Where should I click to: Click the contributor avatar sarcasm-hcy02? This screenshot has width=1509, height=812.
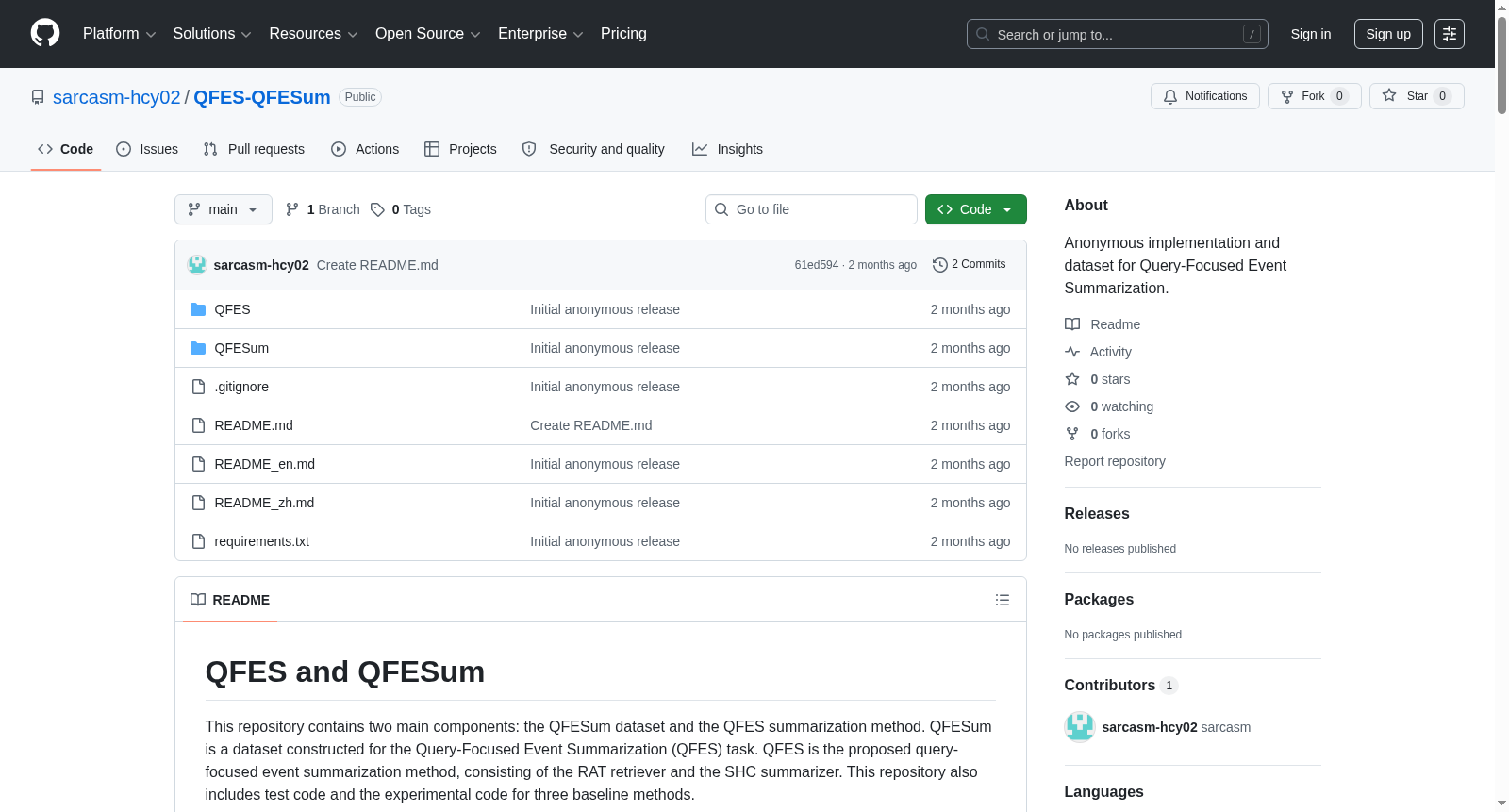[1079, 727]
